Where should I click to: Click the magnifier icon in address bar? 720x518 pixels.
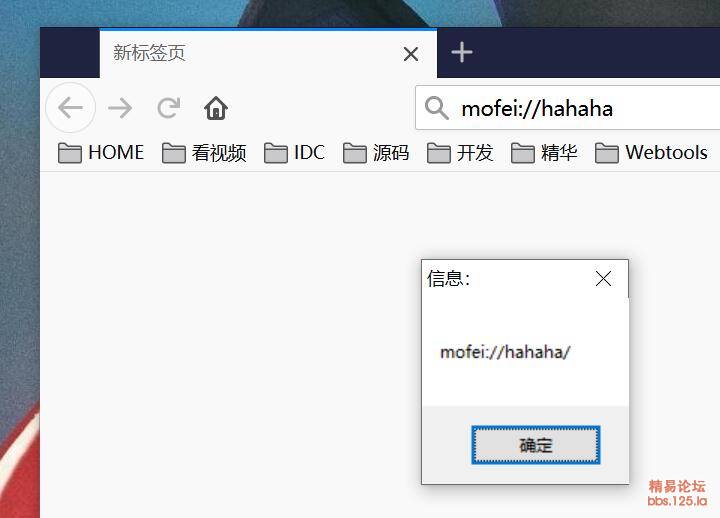tap(436, 108)
